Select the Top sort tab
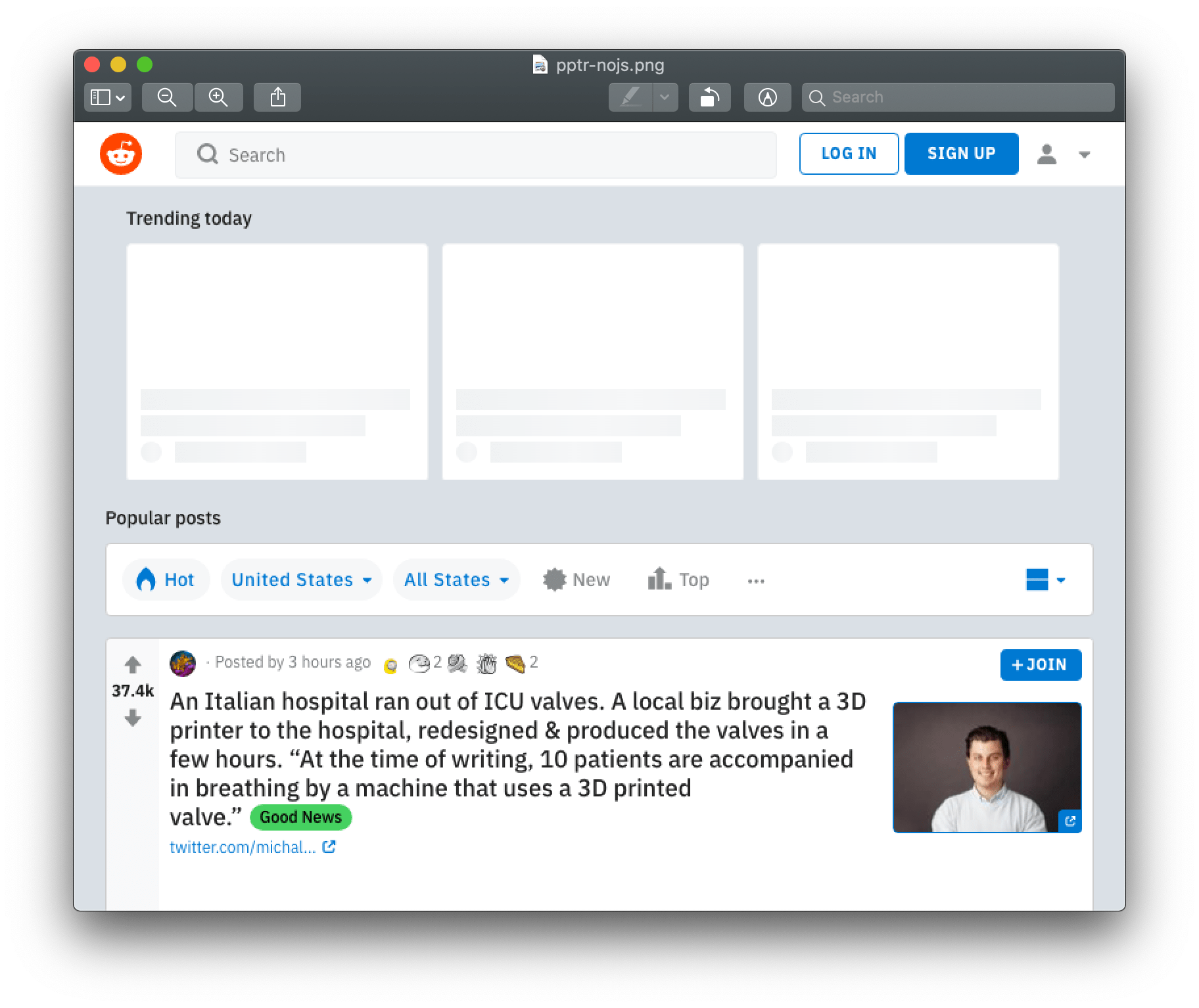The image size is (1199, 1008). [x=678, y=580]
